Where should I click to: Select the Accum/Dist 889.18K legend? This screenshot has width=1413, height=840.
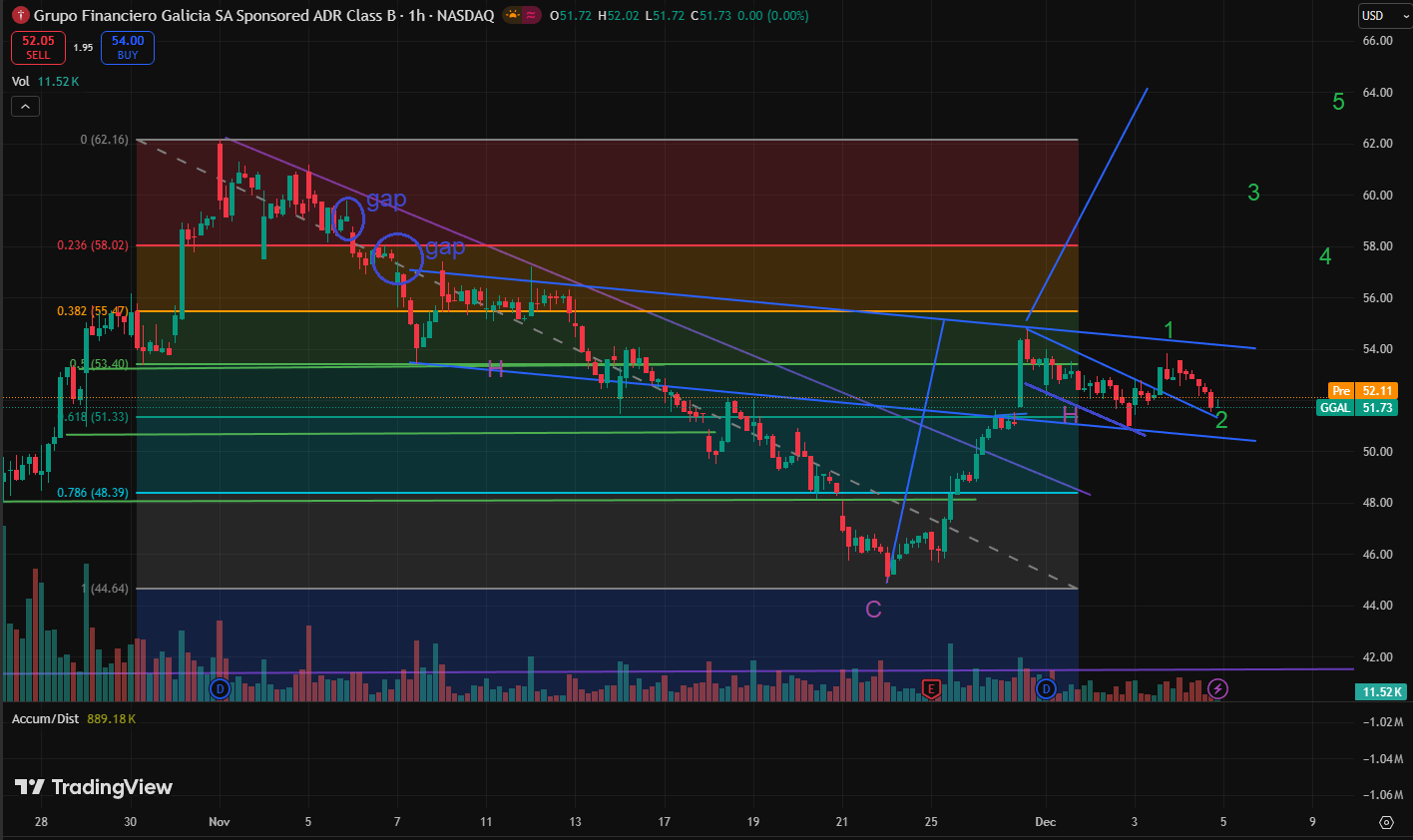(x=74, y=718)
